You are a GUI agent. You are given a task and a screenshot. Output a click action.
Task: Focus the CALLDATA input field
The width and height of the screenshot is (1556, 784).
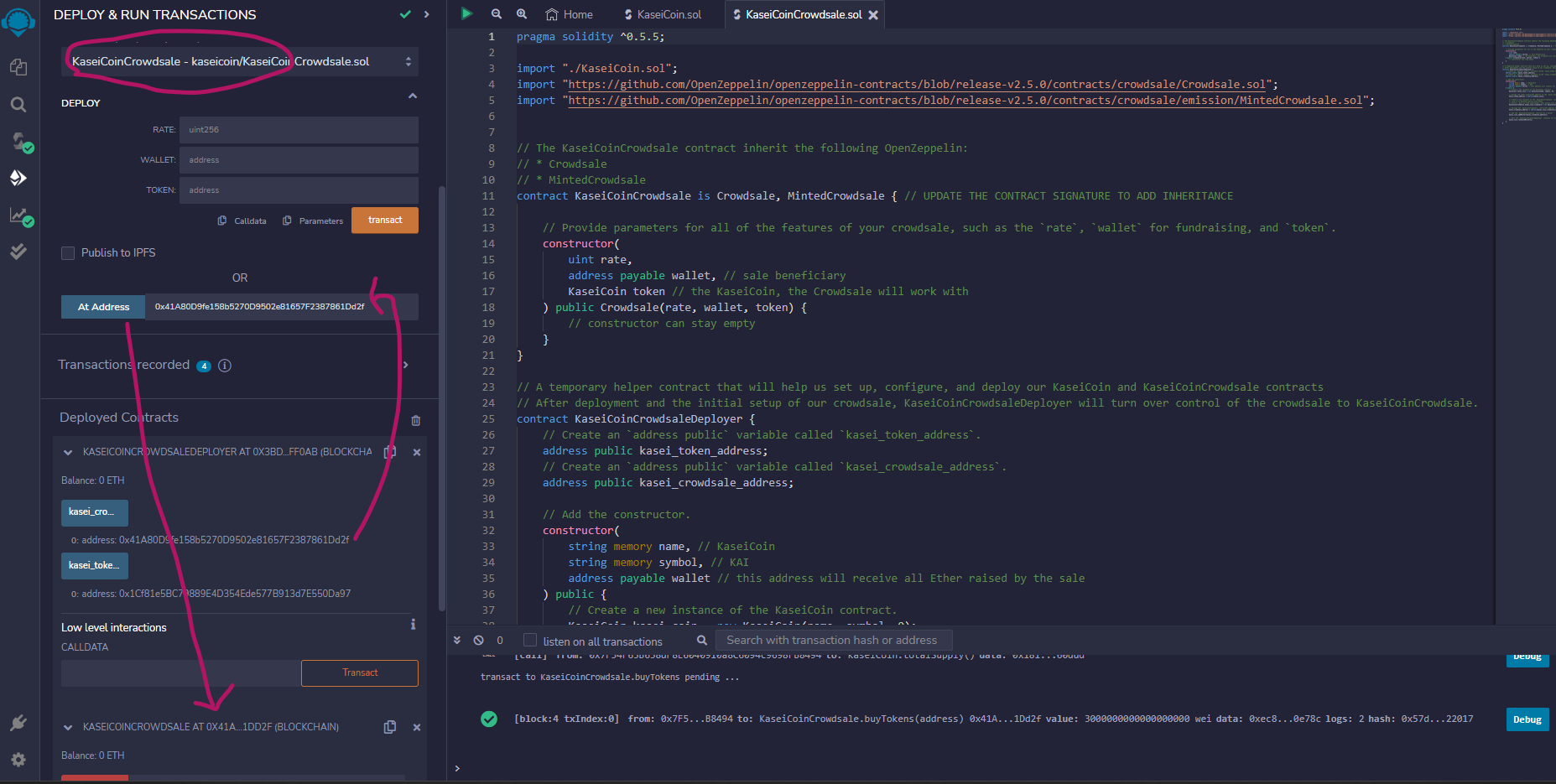(x=181, y=673)
